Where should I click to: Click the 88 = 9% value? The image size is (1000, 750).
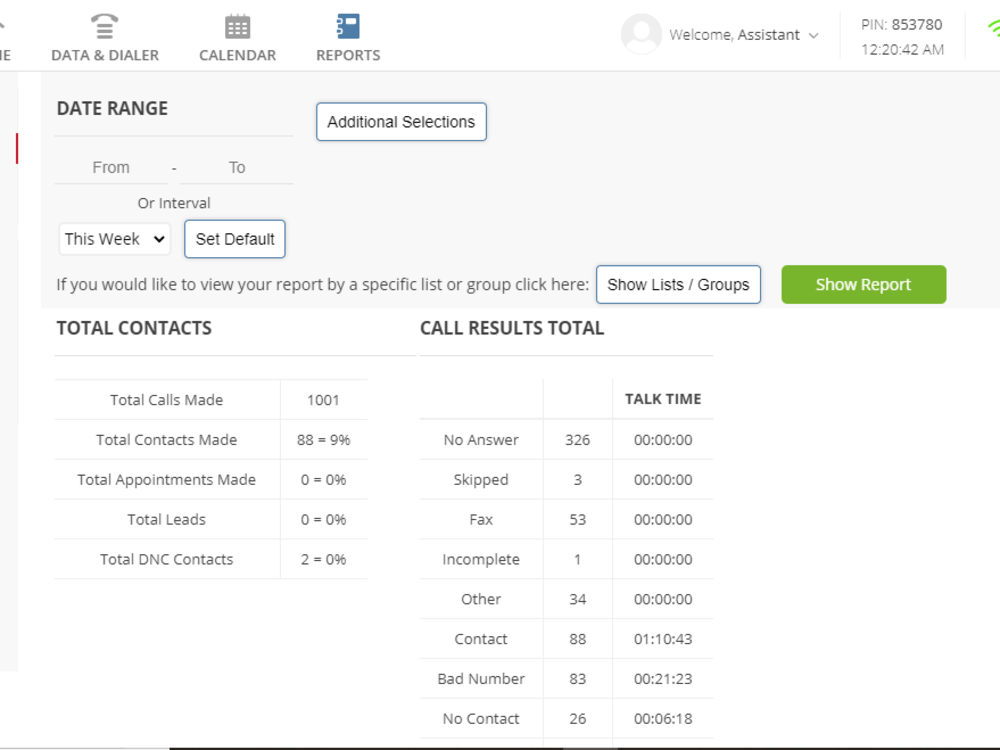(x=323, y=440)
